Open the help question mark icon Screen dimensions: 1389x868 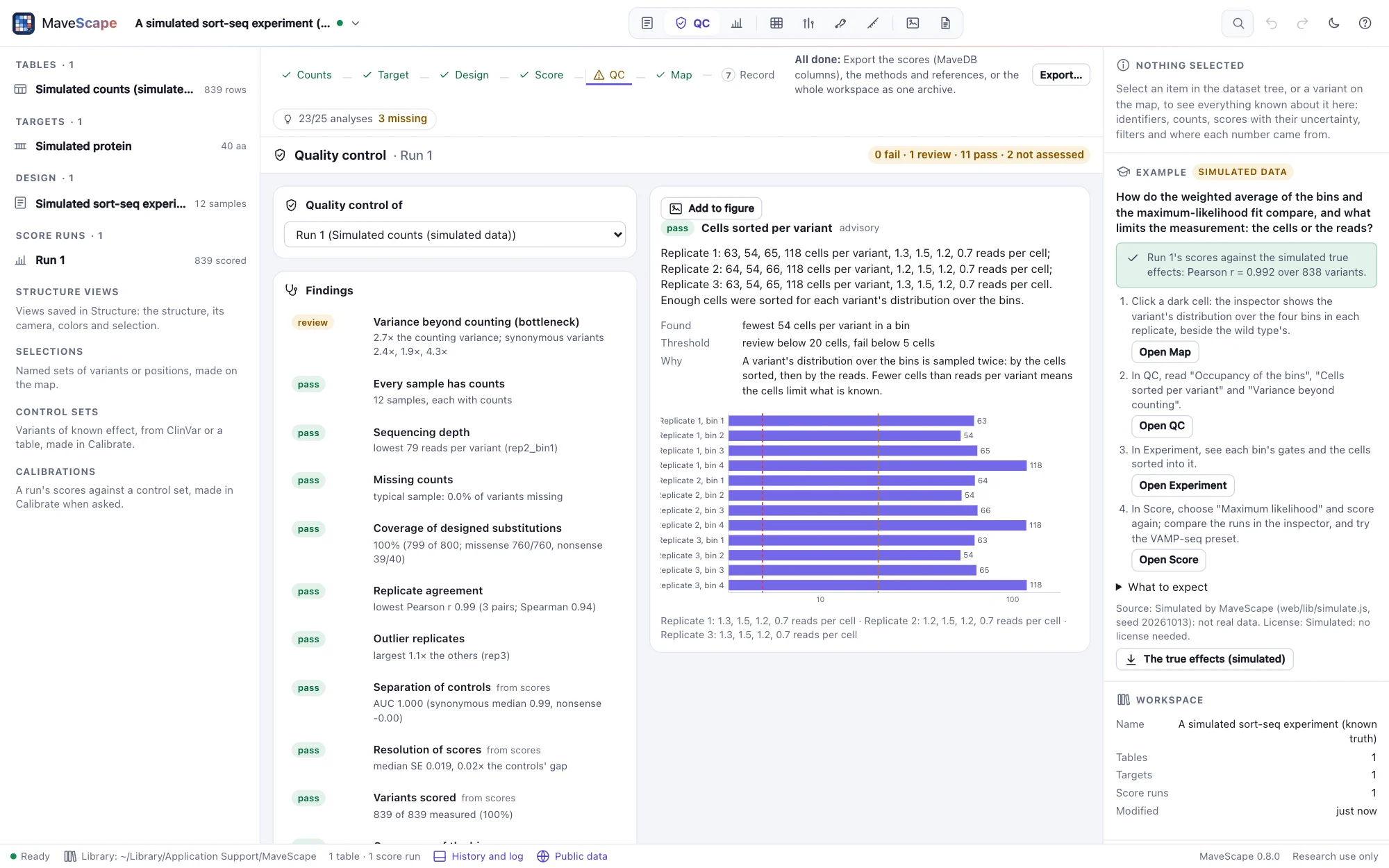pyautogui.click(x=1365, y=23)
